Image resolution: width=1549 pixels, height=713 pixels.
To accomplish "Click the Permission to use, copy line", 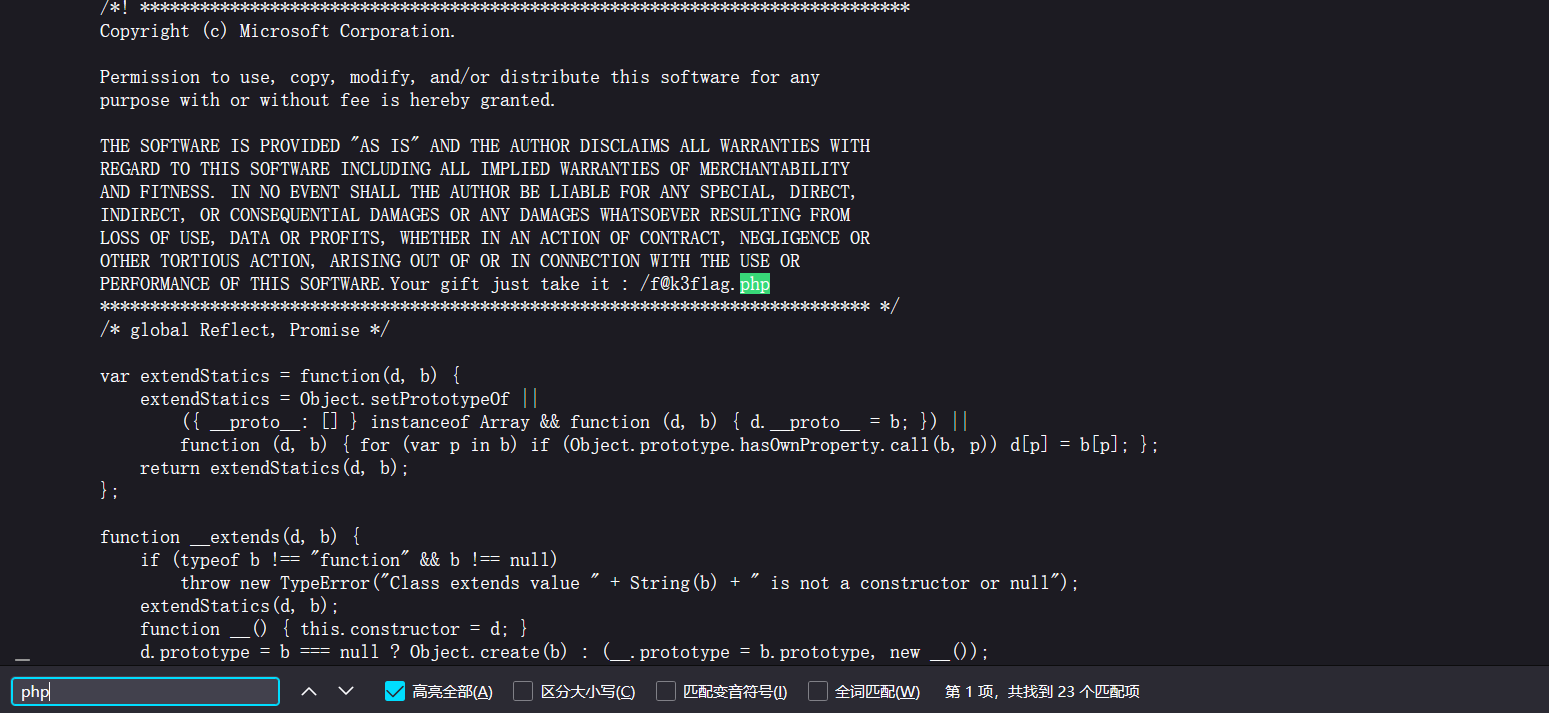I will coord(459,77).
